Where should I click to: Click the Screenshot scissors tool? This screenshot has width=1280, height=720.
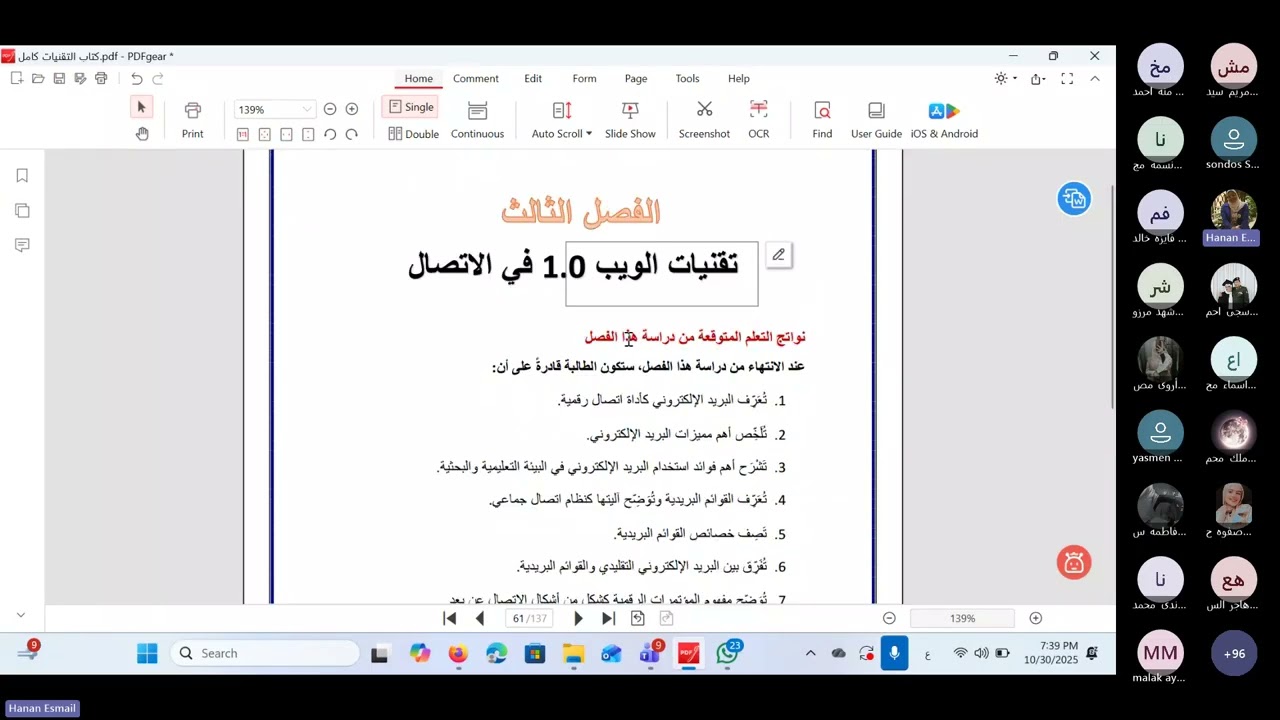click(704, 119)
